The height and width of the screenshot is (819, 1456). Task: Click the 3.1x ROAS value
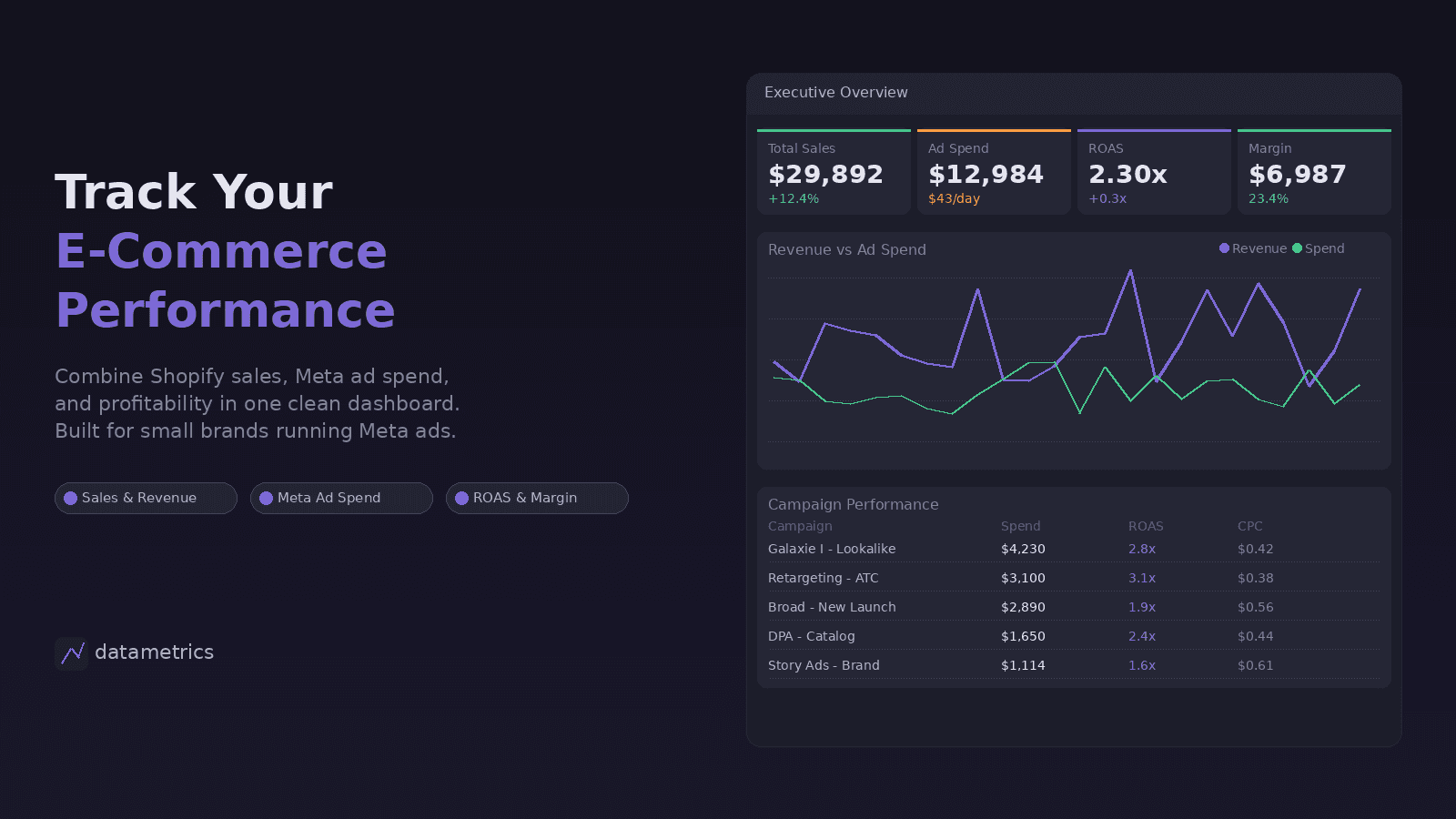tap(1142, 578)
